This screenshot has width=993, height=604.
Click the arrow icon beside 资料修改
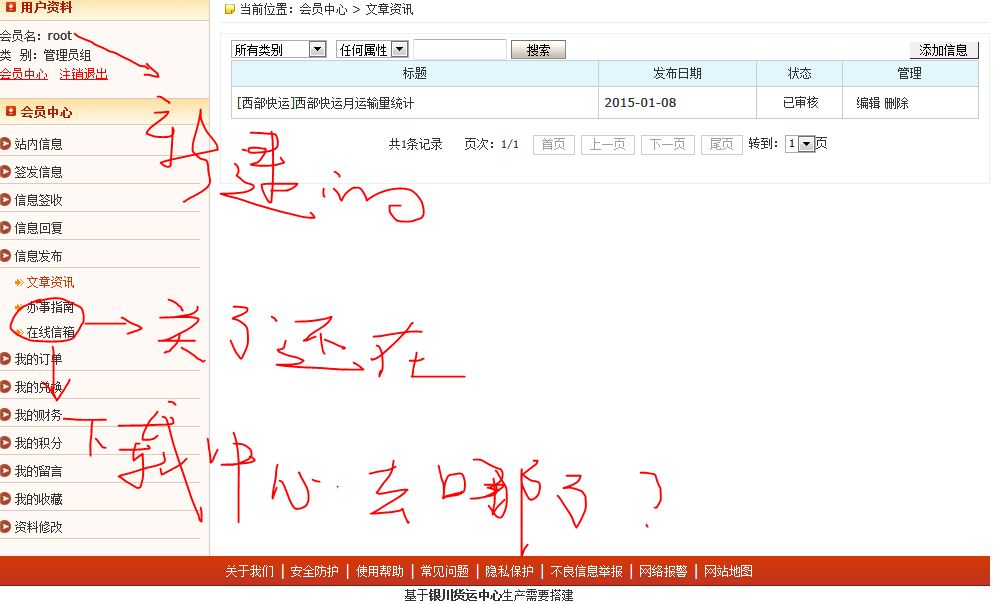6,527
